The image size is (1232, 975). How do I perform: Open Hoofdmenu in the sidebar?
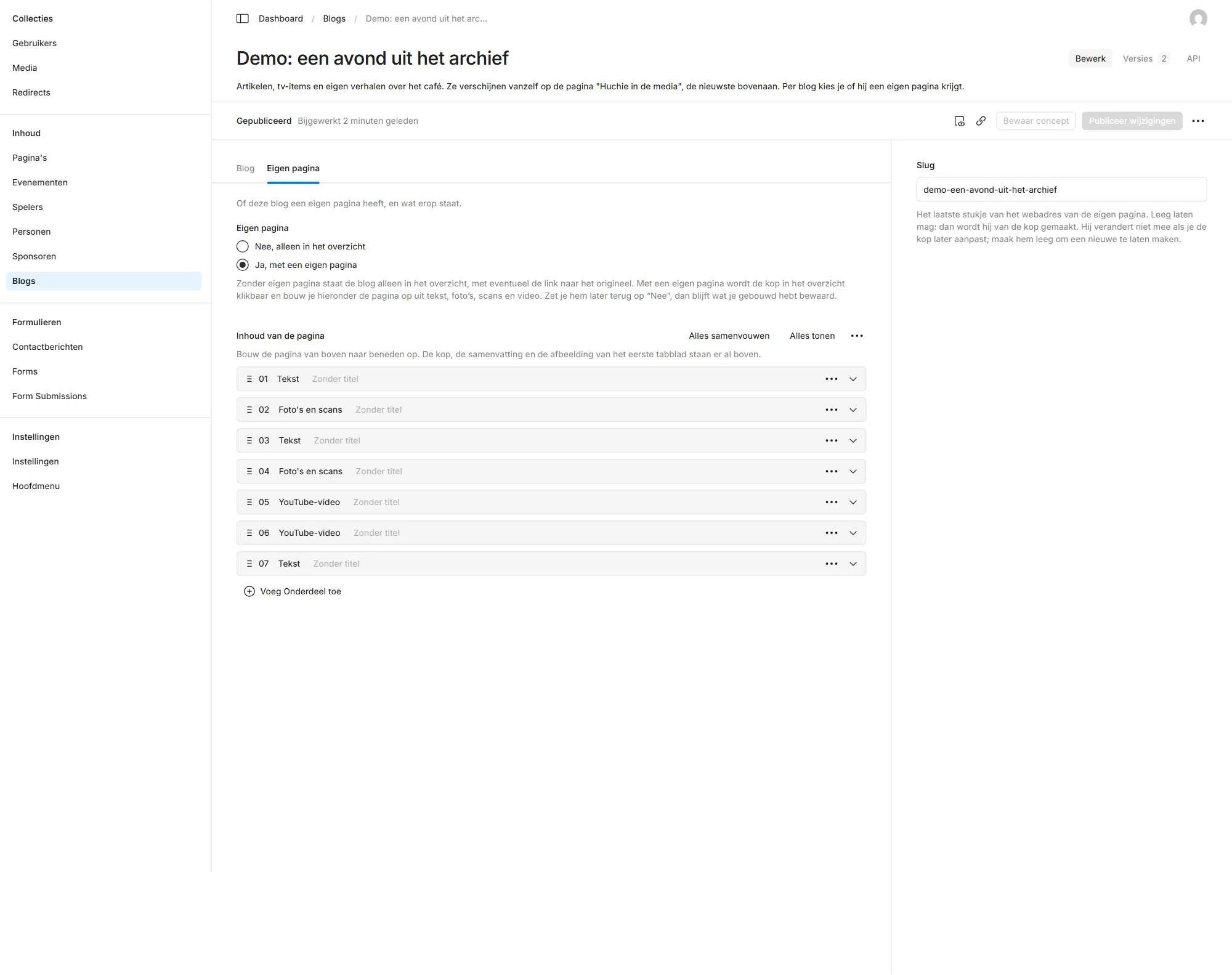[x=36, y=486]
